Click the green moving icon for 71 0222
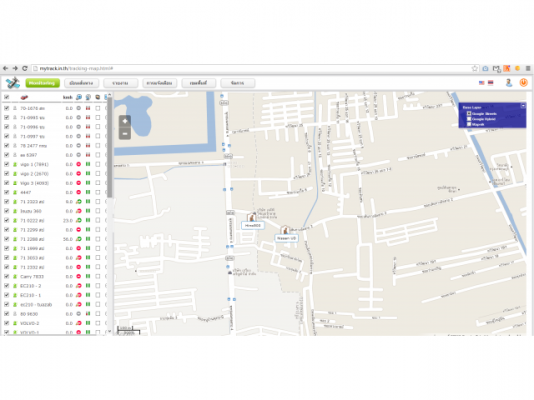 [79, 220]
